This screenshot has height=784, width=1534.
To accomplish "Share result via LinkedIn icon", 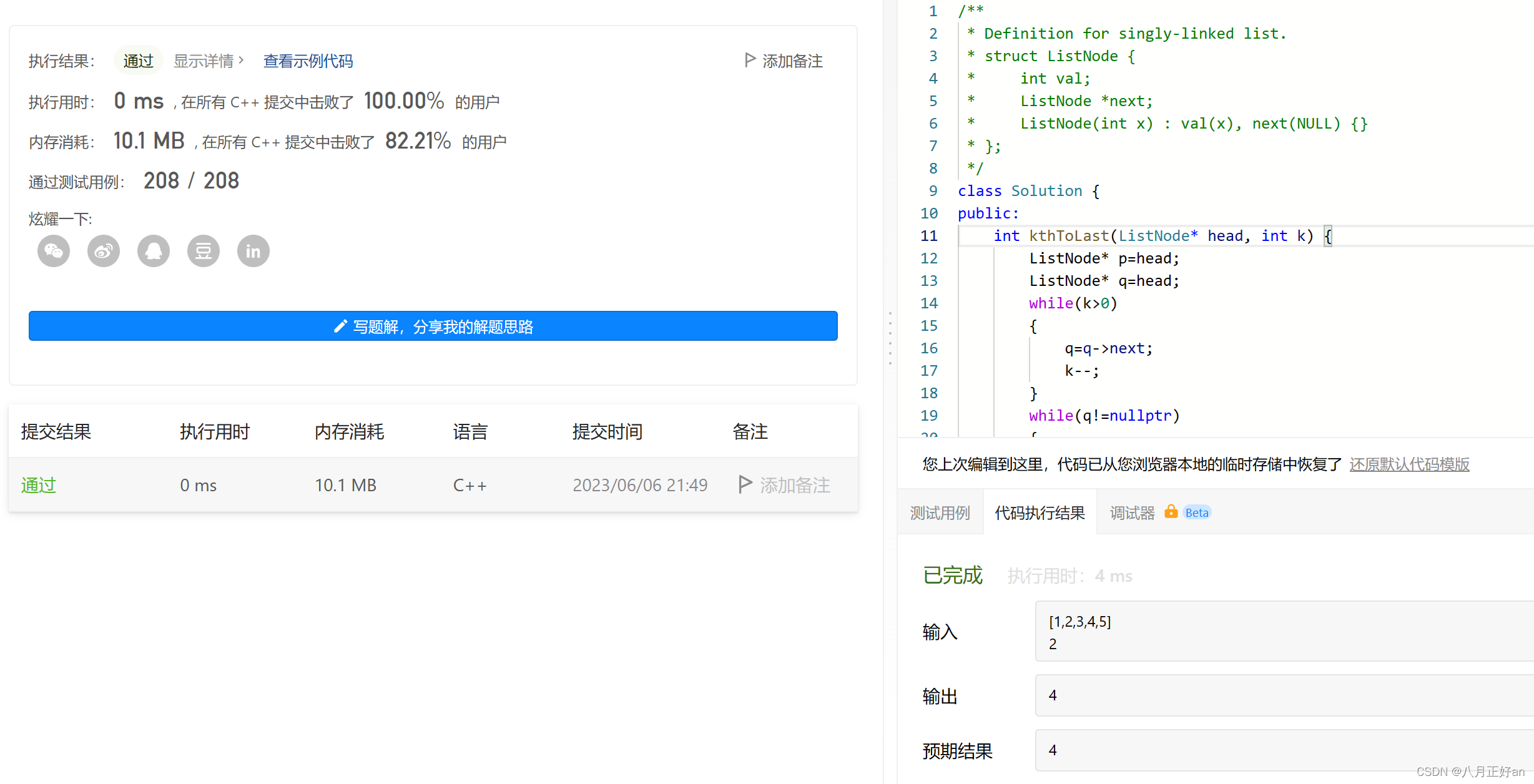I will pos(253,251).
